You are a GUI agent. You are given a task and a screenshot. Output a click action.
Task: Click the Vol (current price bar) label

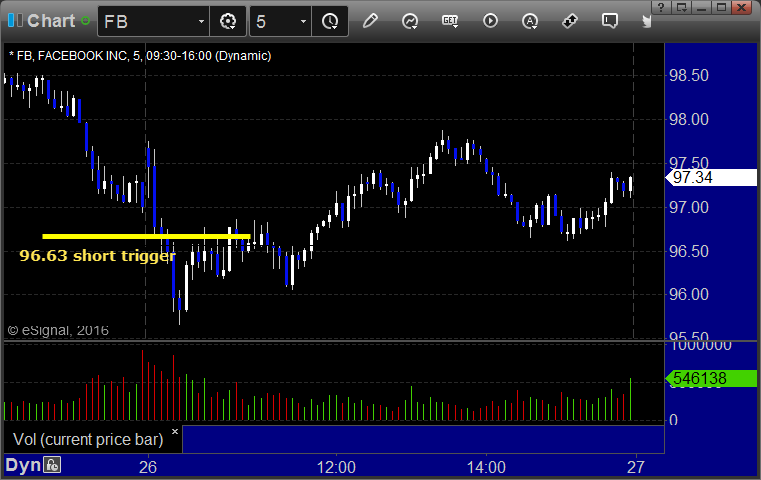(88, 440)
